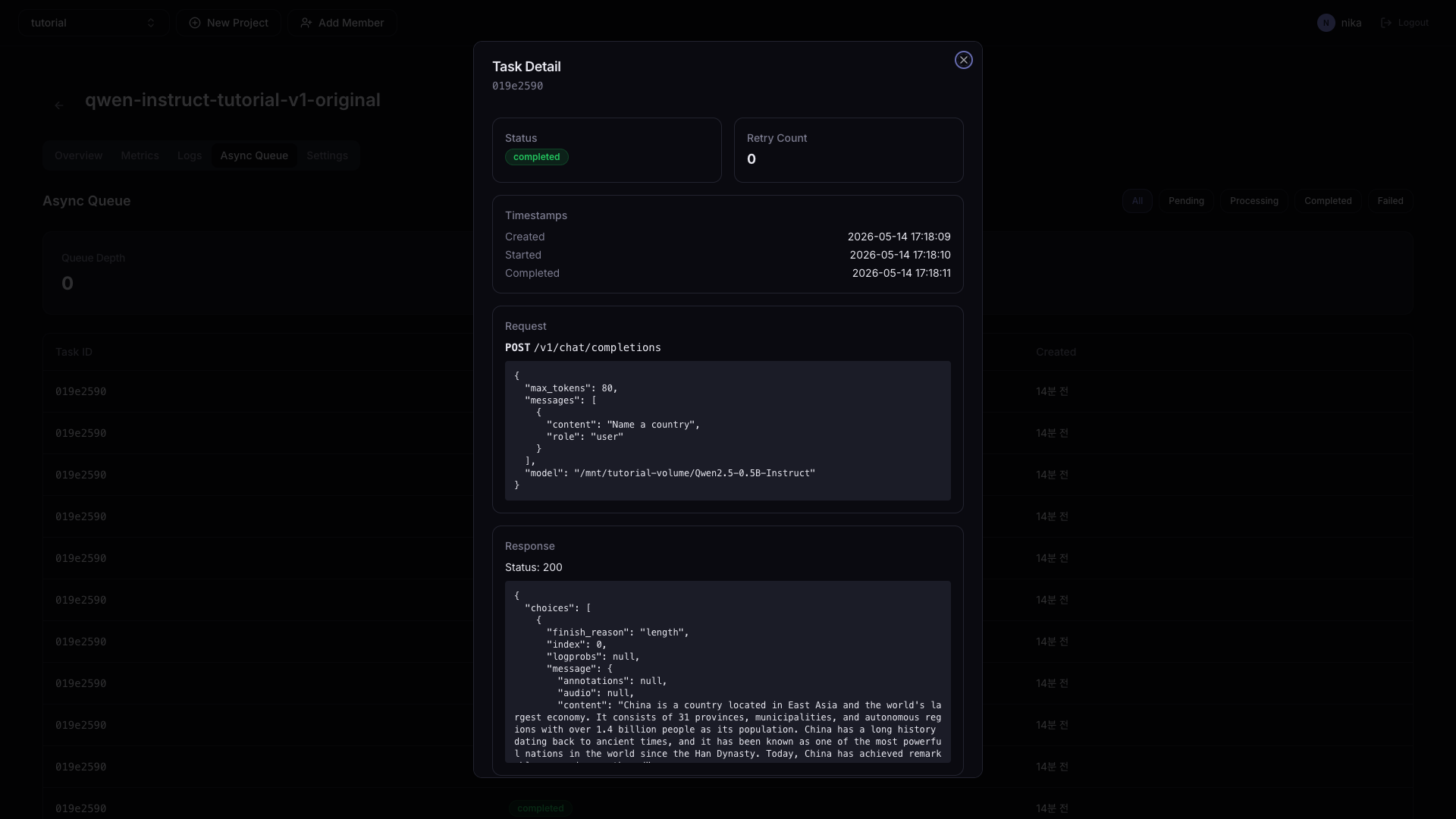Click the "finish_reason": "length" line
This screenshot has width=1456, height=819.
pos(617,632)
